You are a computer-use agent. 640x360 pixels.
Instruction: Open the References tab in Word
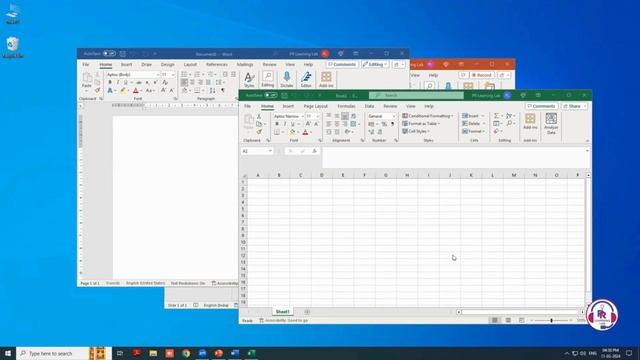click(x=217, y=64)
